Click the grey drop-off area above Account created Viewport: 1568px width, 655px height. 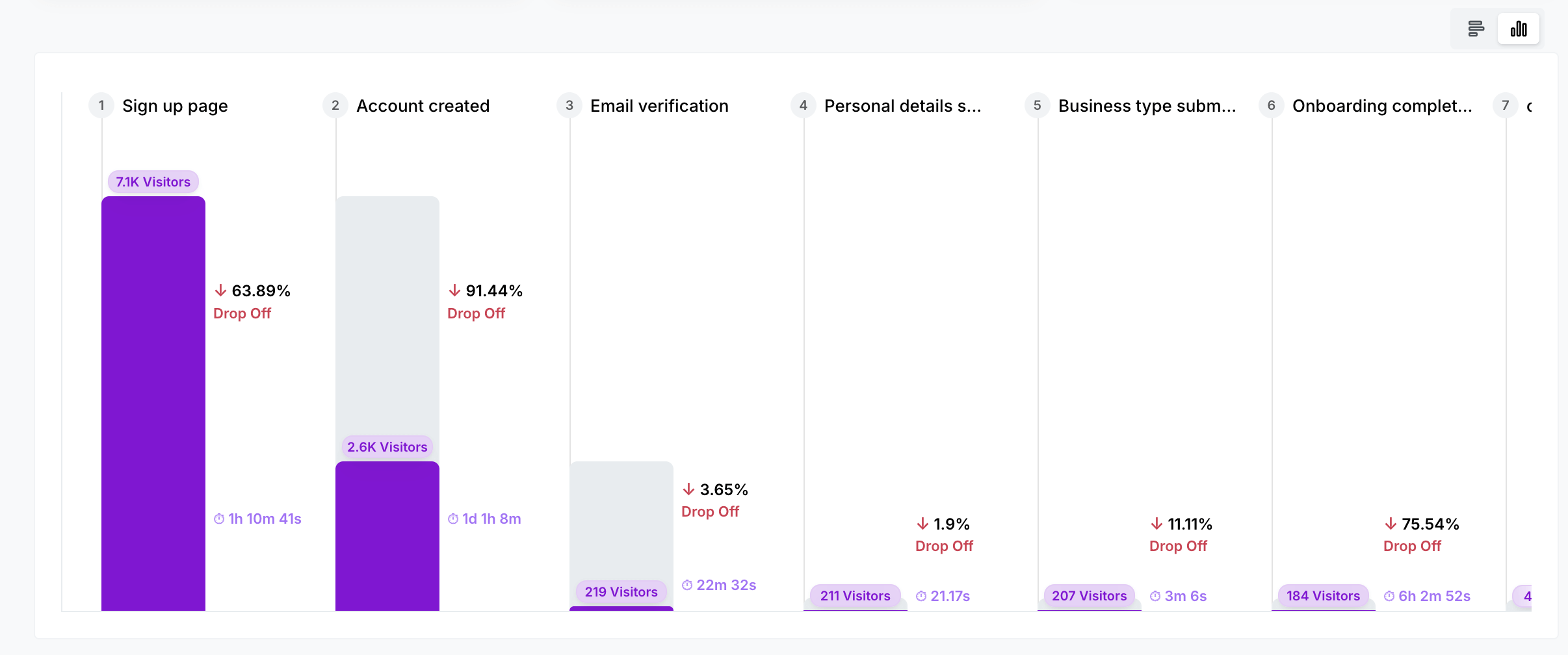click(x=387, y=312)
